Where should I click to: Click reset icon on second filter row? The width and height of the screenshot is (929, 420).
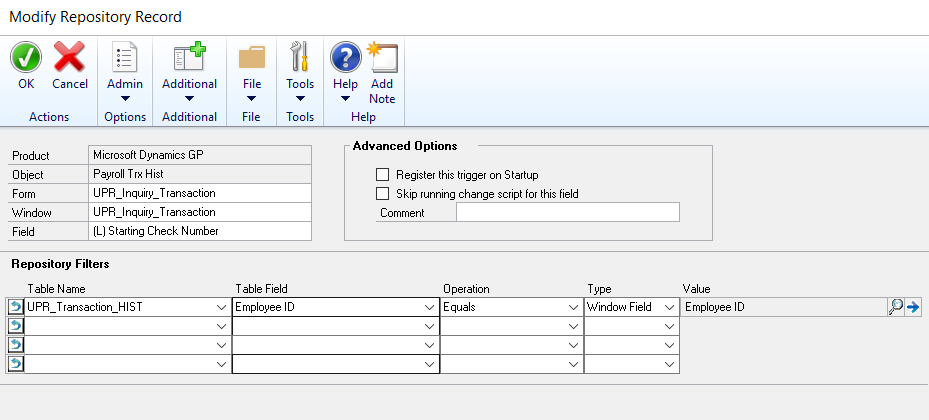click(x=15, y=326)
